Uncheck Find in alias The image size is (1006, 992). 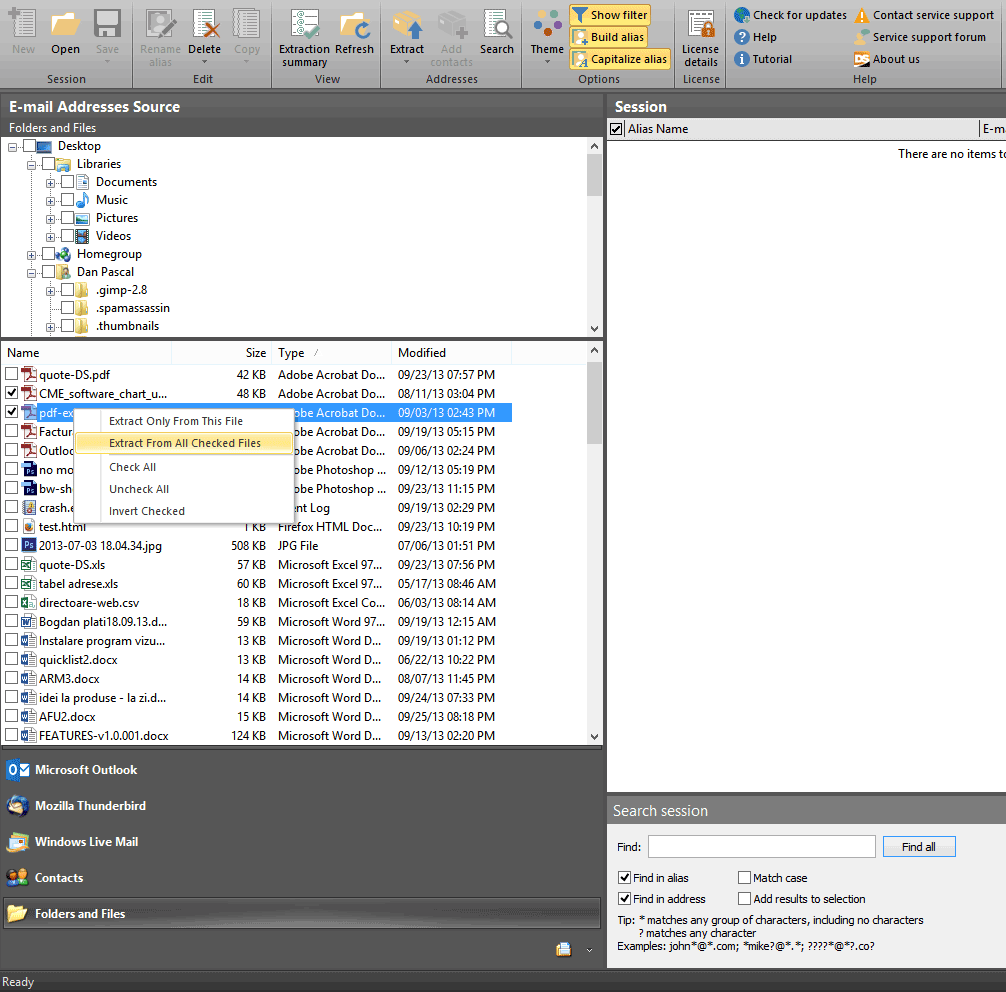tap(624, 877)
